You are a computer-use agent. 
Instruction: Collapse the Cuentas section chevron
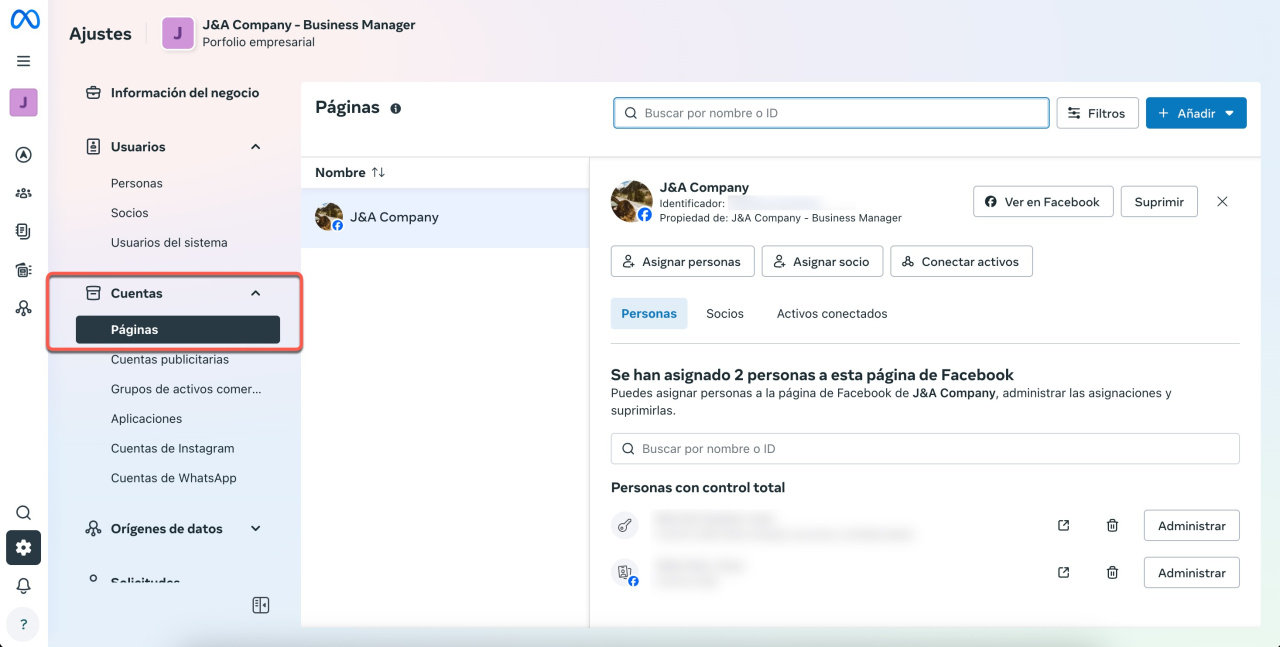pyautogui.click(x=255, y=293)
